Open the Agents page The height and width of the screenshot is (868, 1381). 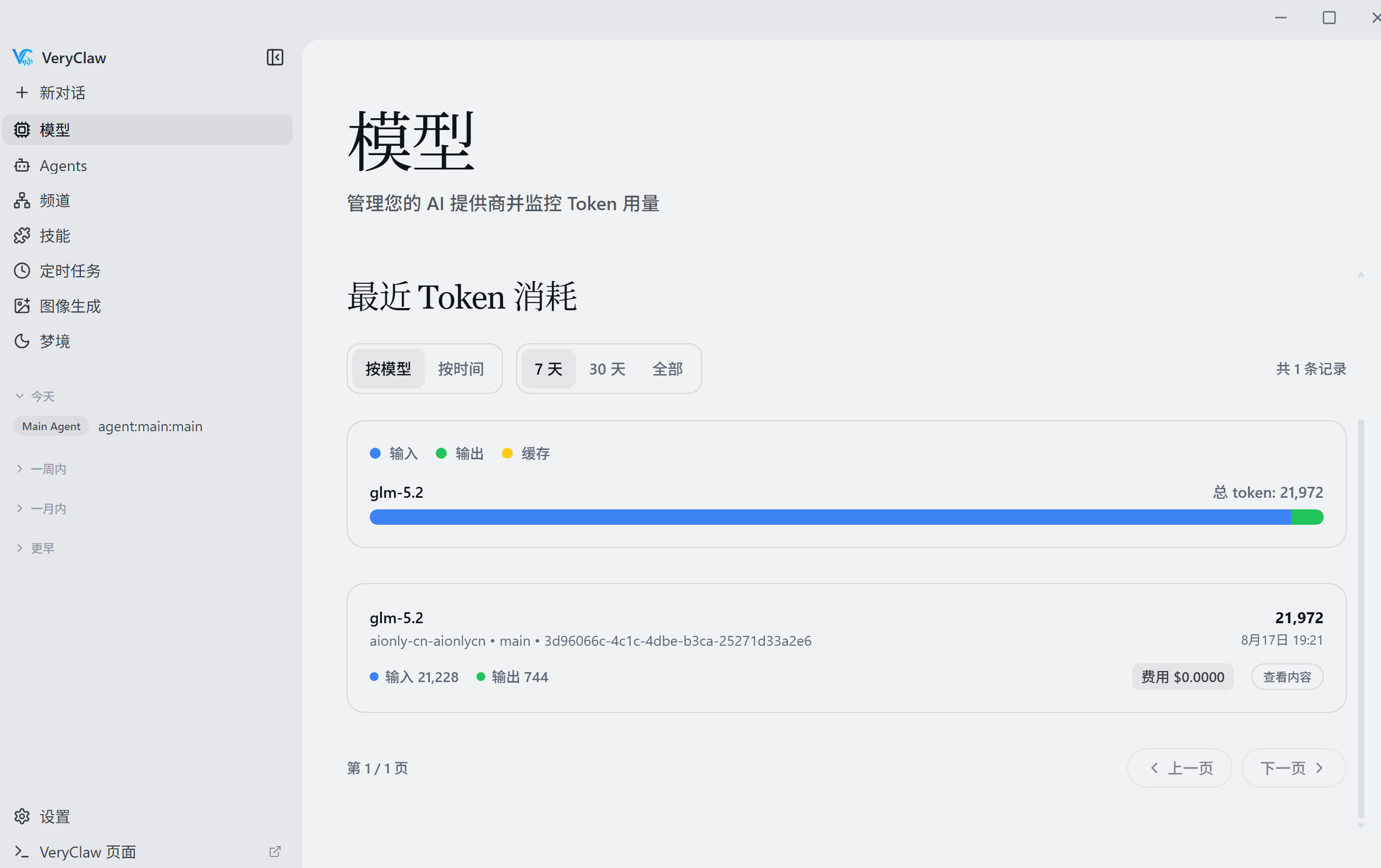(x=147, y=166)
